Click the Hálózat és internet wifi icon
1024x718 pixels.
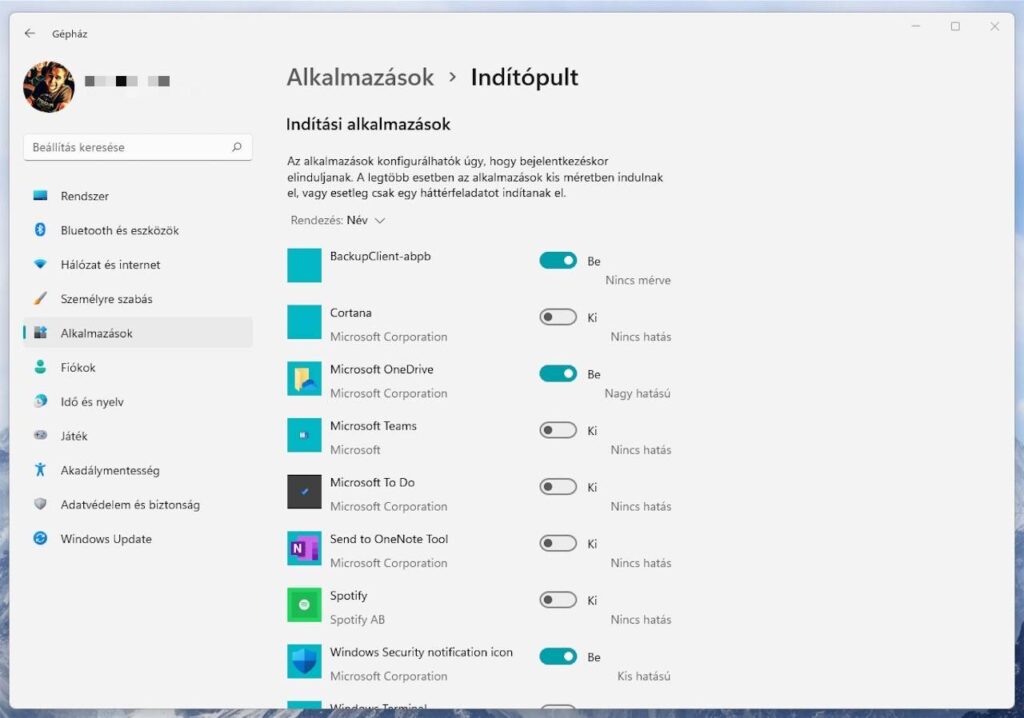[40, 265]
